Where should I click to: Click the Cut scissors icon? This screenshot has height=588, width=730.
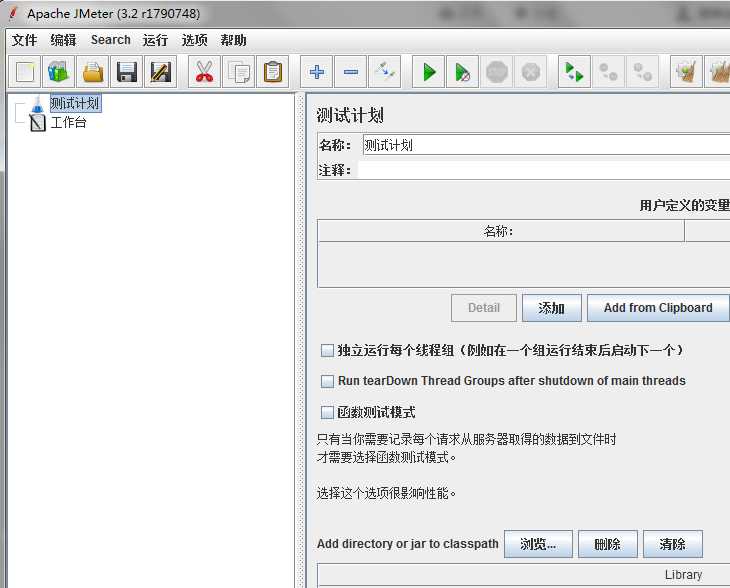204,72
